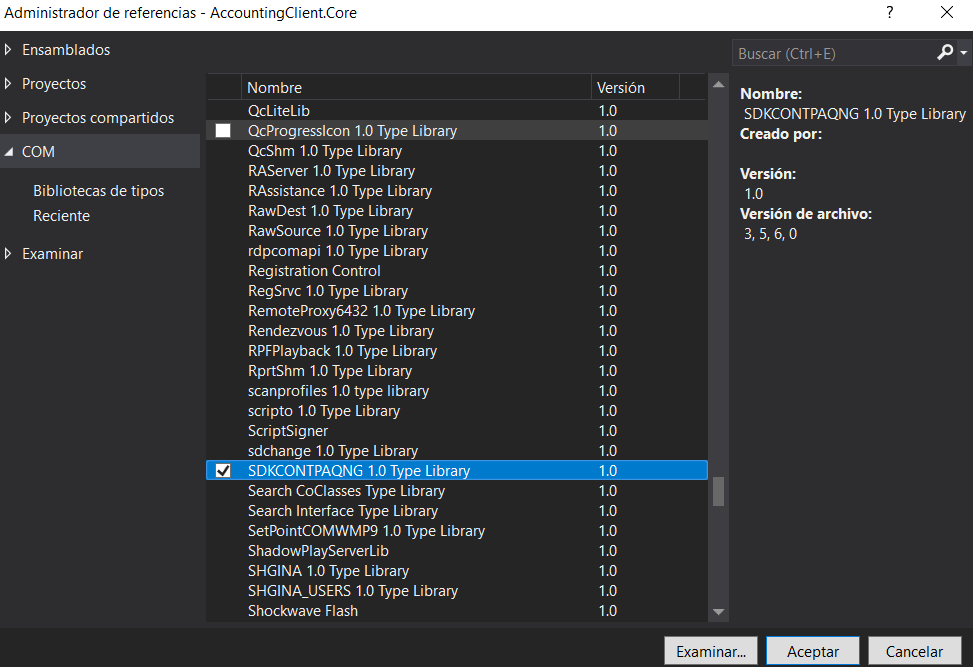Click the SDKCONTPAQNG 1.0 Type Library row name
Viewport: 973px width, 667px height.
[x=359, y=471]
